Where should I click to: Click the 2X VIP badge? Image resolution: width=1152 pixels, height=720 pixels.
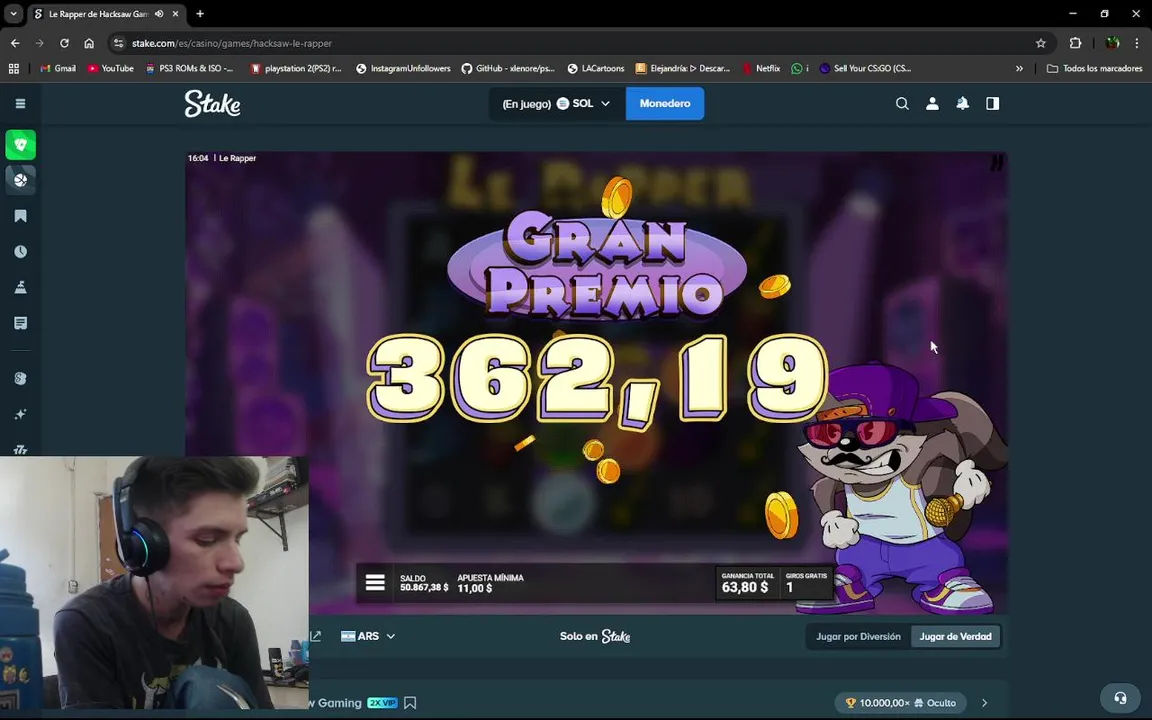click(382, 703)
